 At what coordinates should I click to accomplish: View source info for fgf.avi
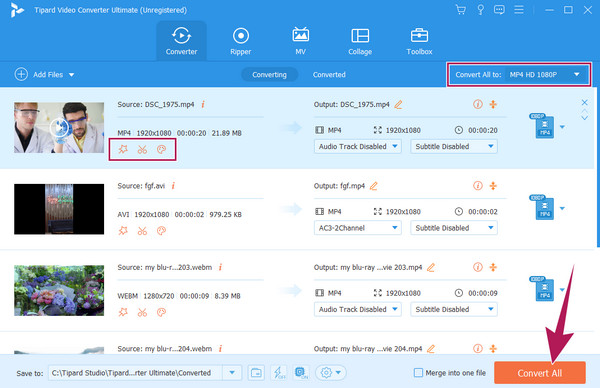(x=173, y=186)
